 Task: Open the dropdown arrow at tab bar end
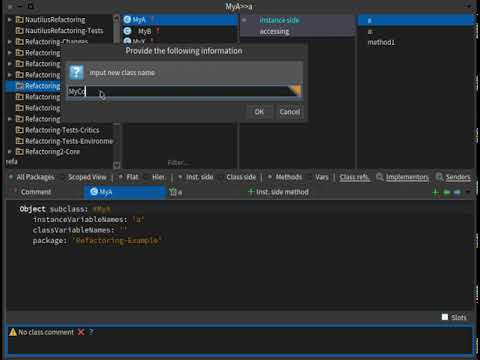tap(468, 192)
